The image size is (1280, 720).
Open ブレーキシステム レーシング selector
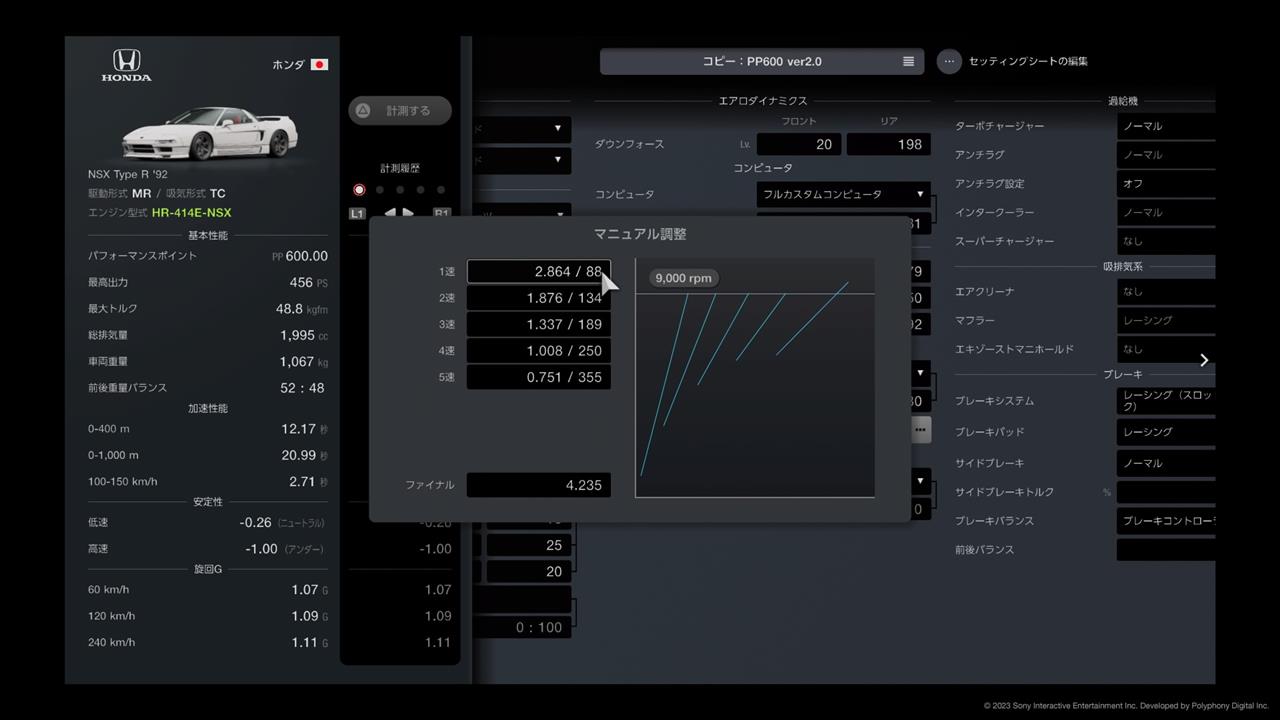[x=1166, y=401]
